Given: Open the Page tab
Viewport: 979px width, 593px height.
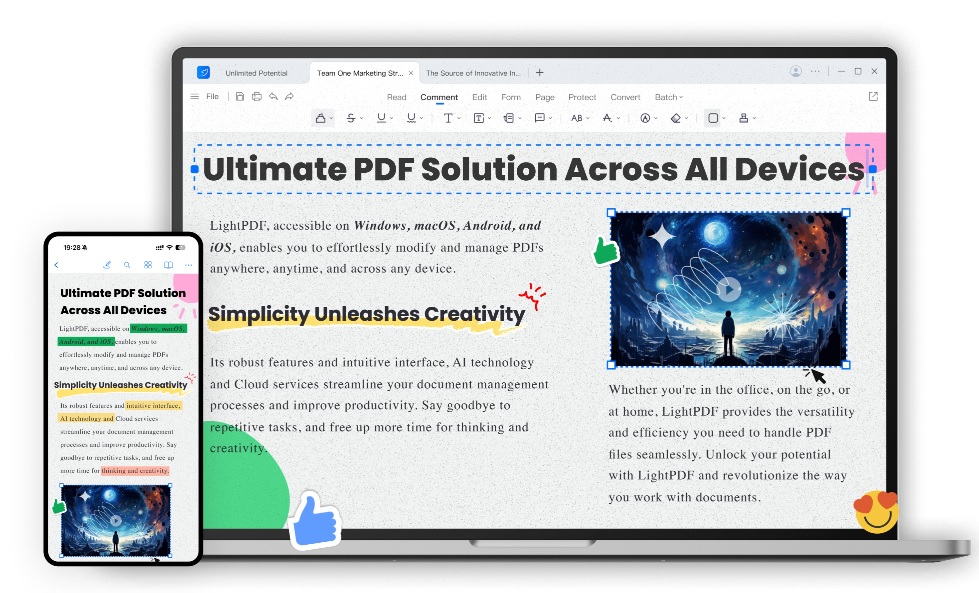Looking at the screenshot, I should tap(544, 97).
